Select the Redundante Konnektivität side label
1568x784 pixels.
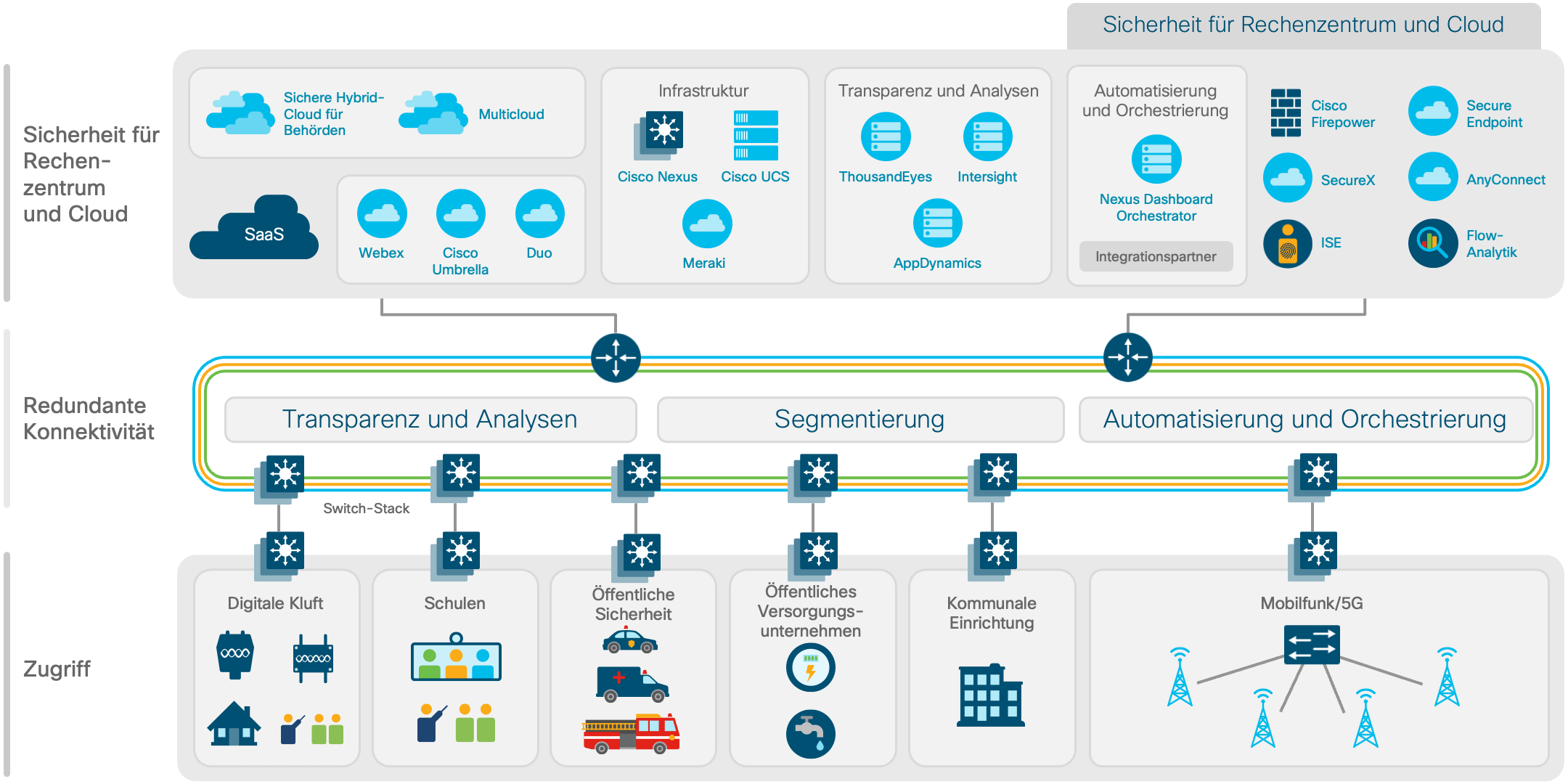(89, 419)
